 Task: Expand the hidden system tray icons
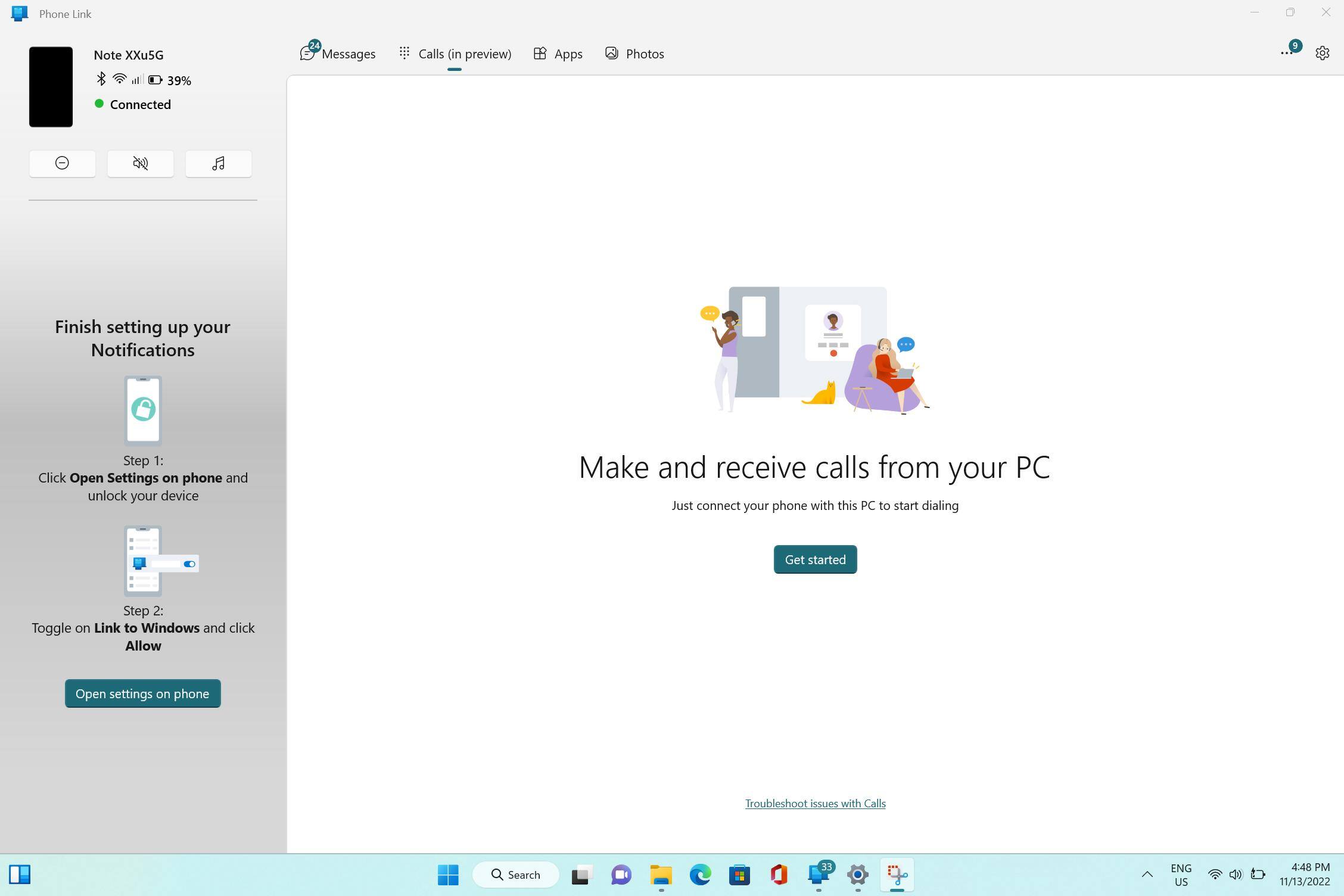(x=1147, y=875)
